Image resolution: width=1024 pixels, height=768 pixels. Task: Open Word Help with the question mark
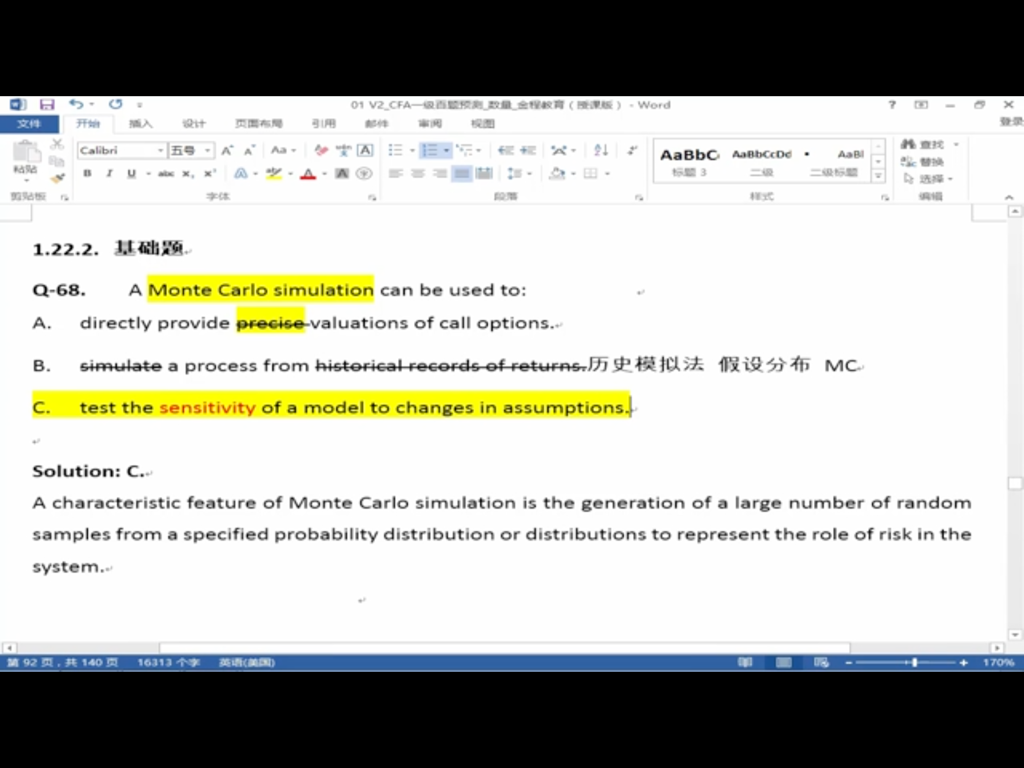point(892,104)
